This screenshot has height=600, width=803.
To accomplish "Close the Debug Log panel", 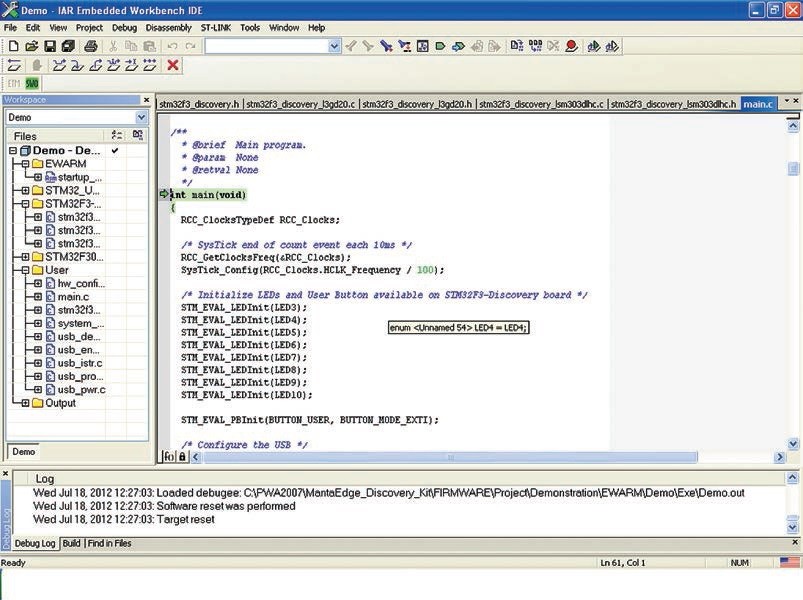I will [x=6, y=474].
